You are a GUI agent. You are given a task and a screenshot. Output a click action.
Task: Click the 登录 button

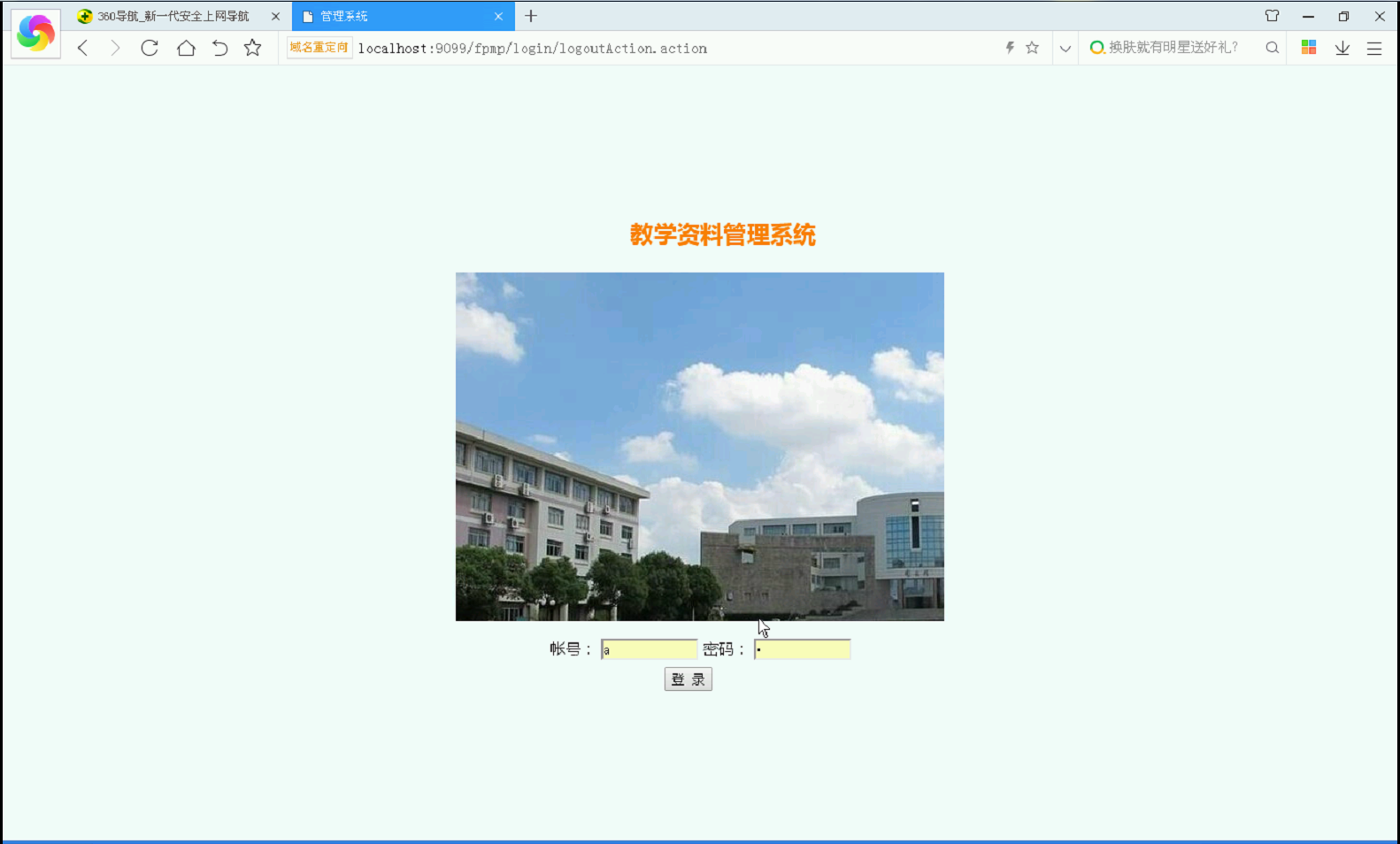coord(688,679)
